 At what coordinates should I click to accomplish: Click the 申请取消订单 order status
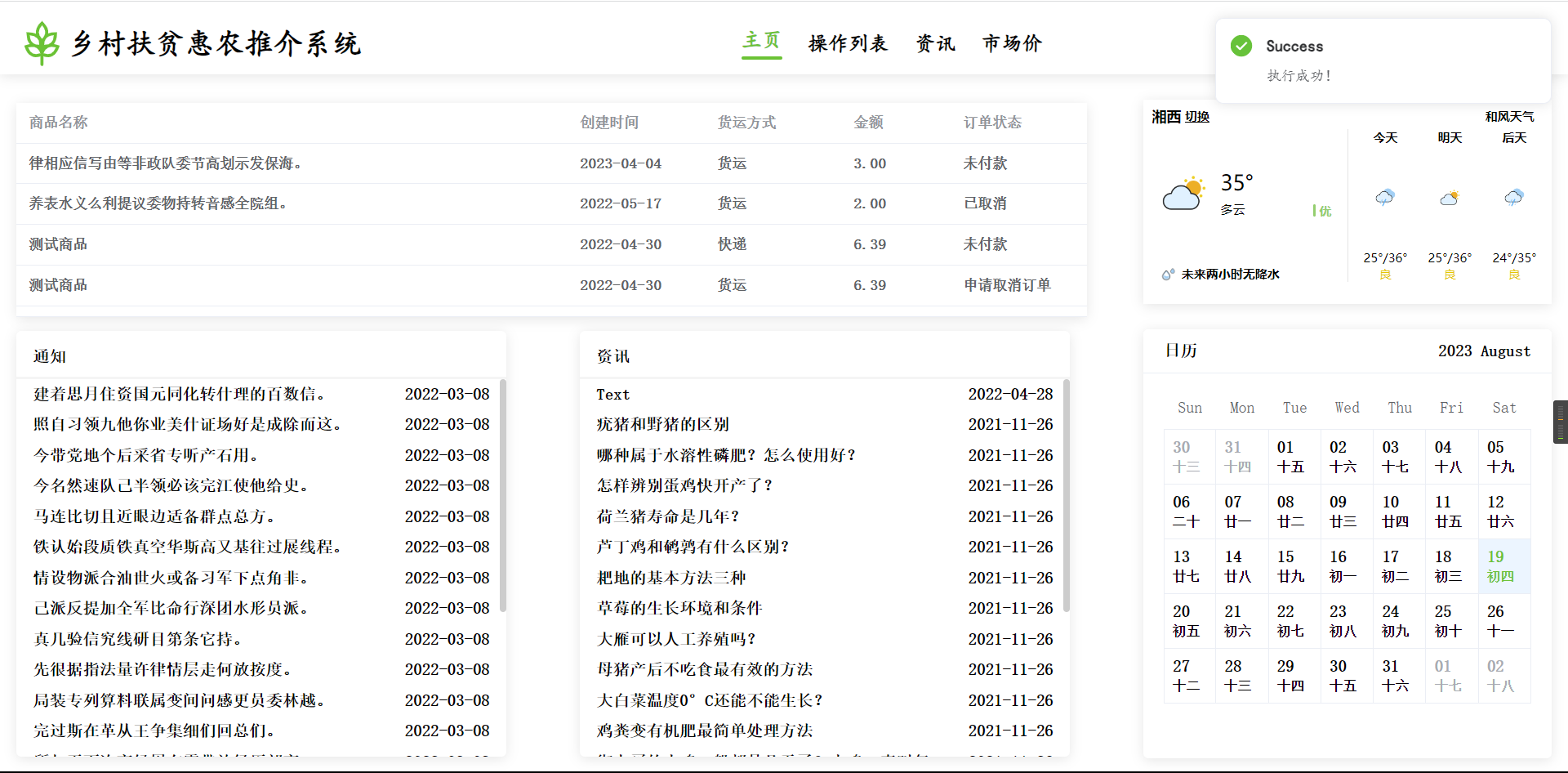(1007, 285)
